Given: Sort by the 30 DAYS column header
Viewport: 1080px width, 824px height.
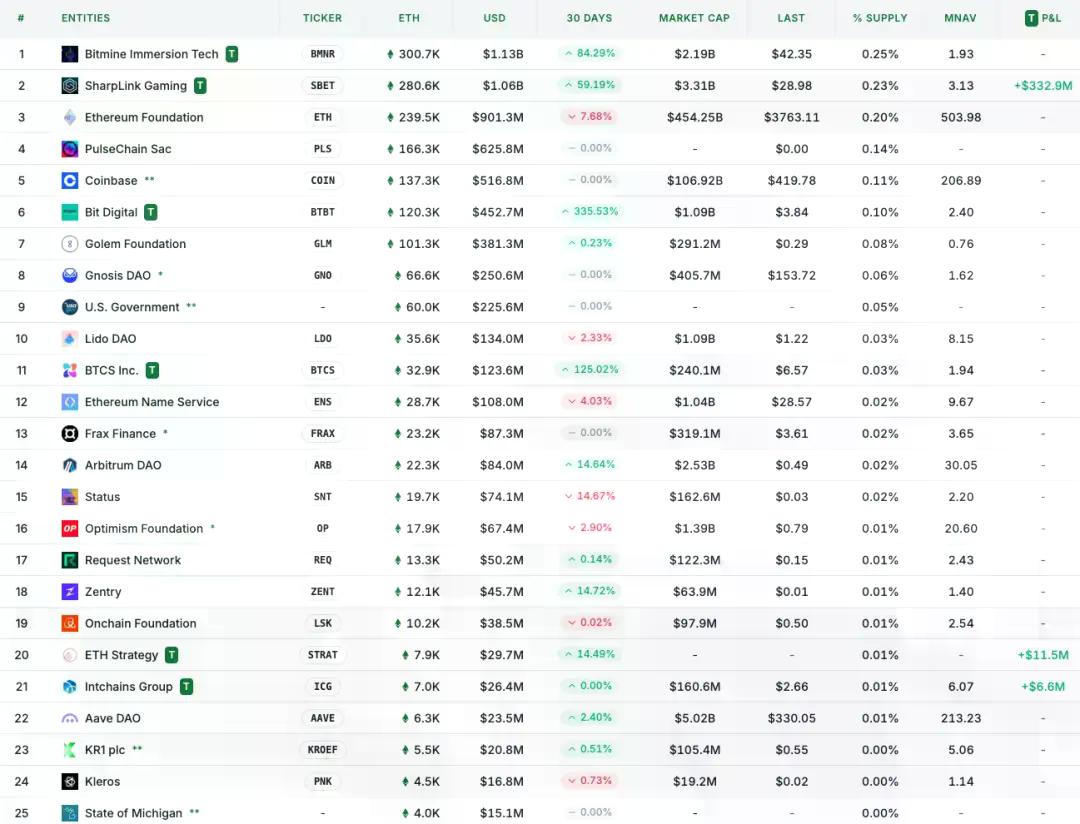Looking at the screenshot, I should (x=589, y=18).
